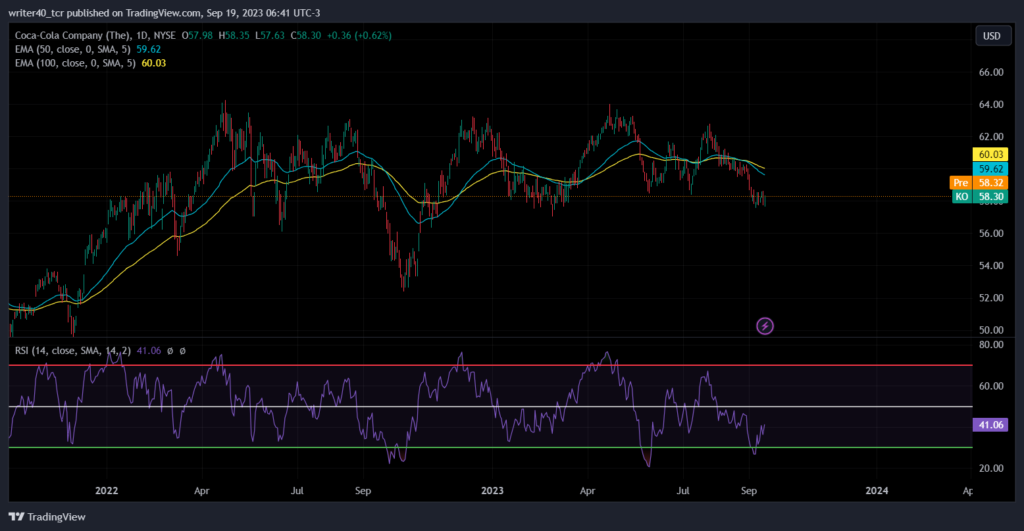
Task: Click the orange Pre 58.32 price label
Action: point(979,183)
